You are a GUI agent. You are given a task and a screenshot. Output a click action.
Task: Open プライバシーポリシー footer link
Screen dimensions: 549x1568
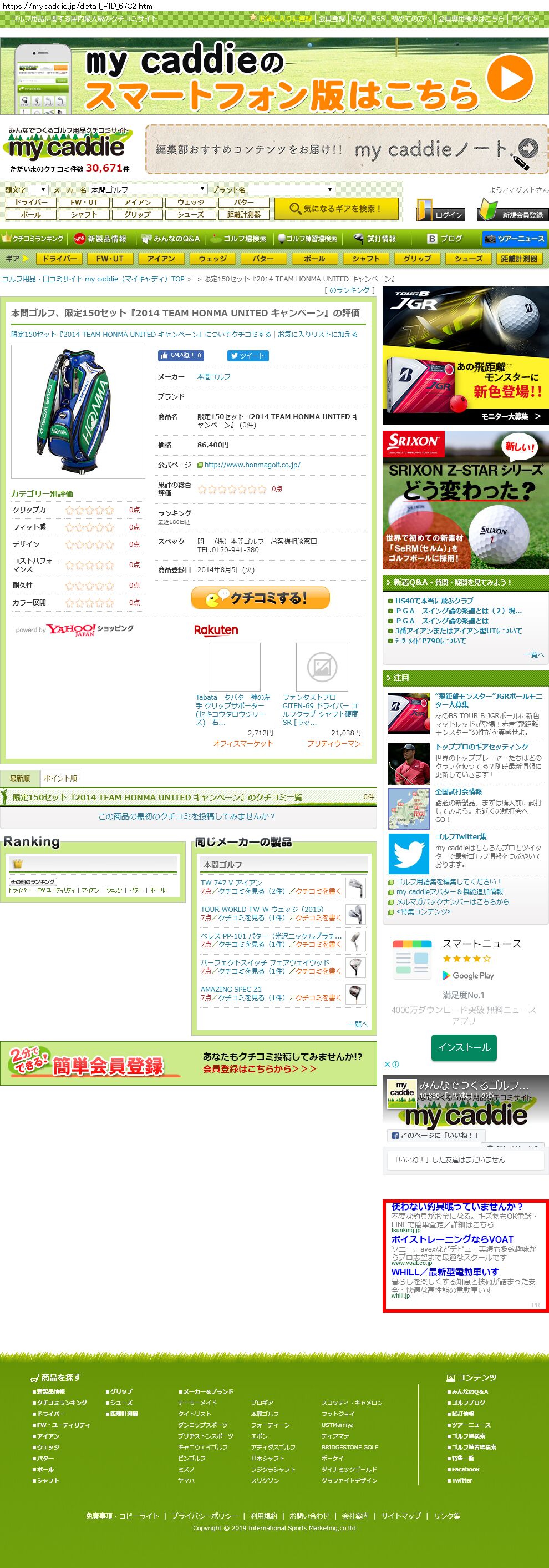(204, 1516)
